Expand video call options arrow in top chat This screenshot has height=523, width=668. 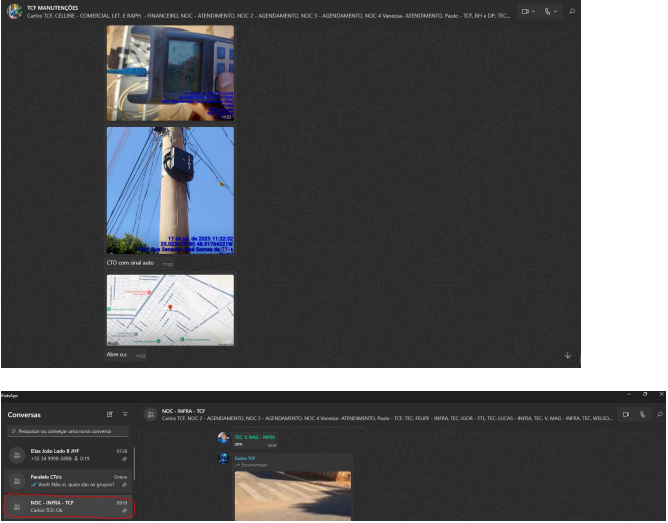(x=534, y=11)
